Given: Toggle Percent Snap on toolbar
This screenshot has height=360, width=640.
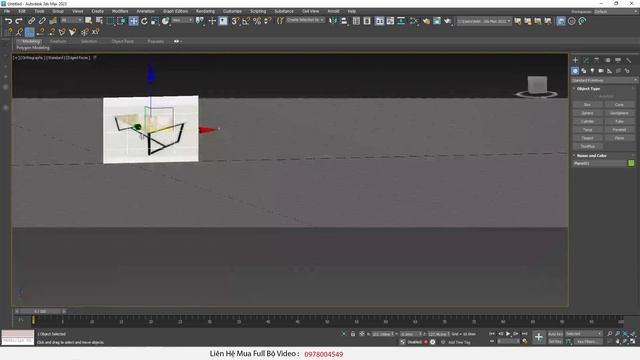Looking at the screenshot, I should tap(257, 21).
